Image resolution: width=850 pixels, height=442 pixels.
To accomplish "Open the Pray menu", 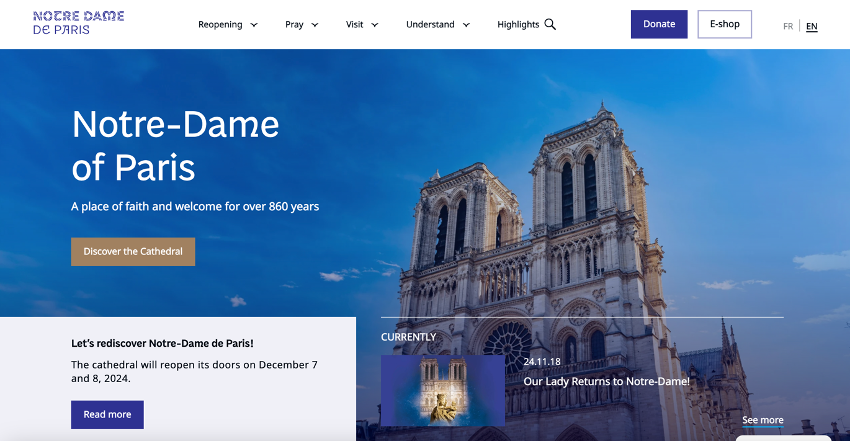I will tap(294, 24).
